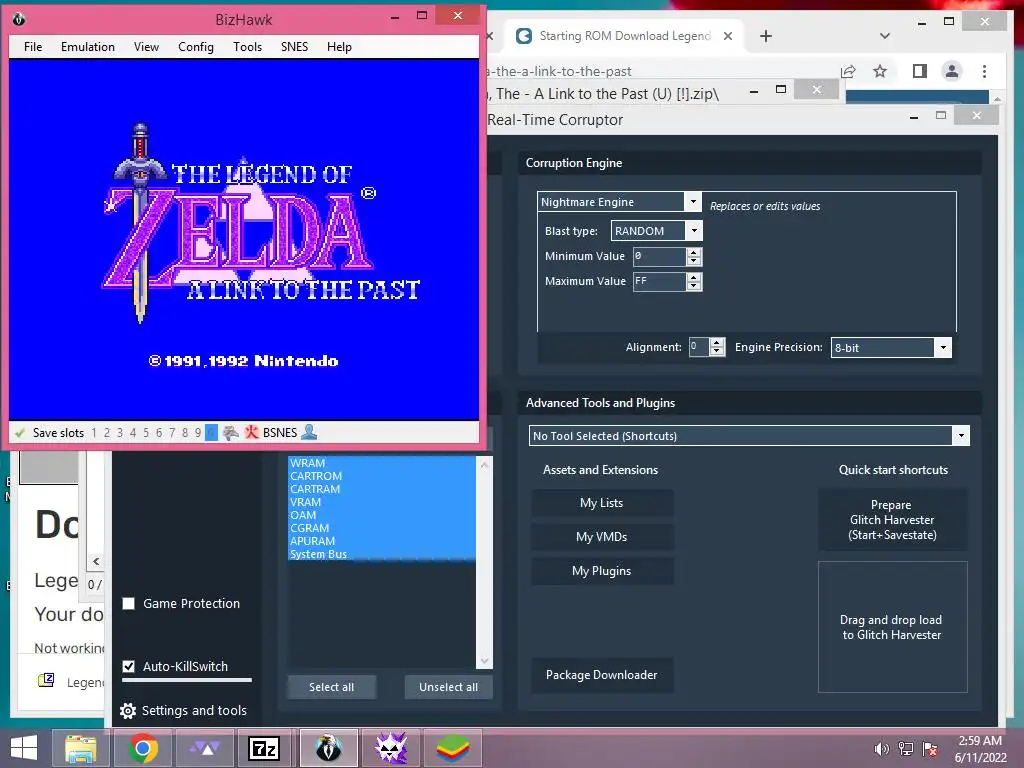Open the No Tool Selected dropdown
This screenshot has width=1024, height=768.
pyautogui.click(x=961, y=436)
